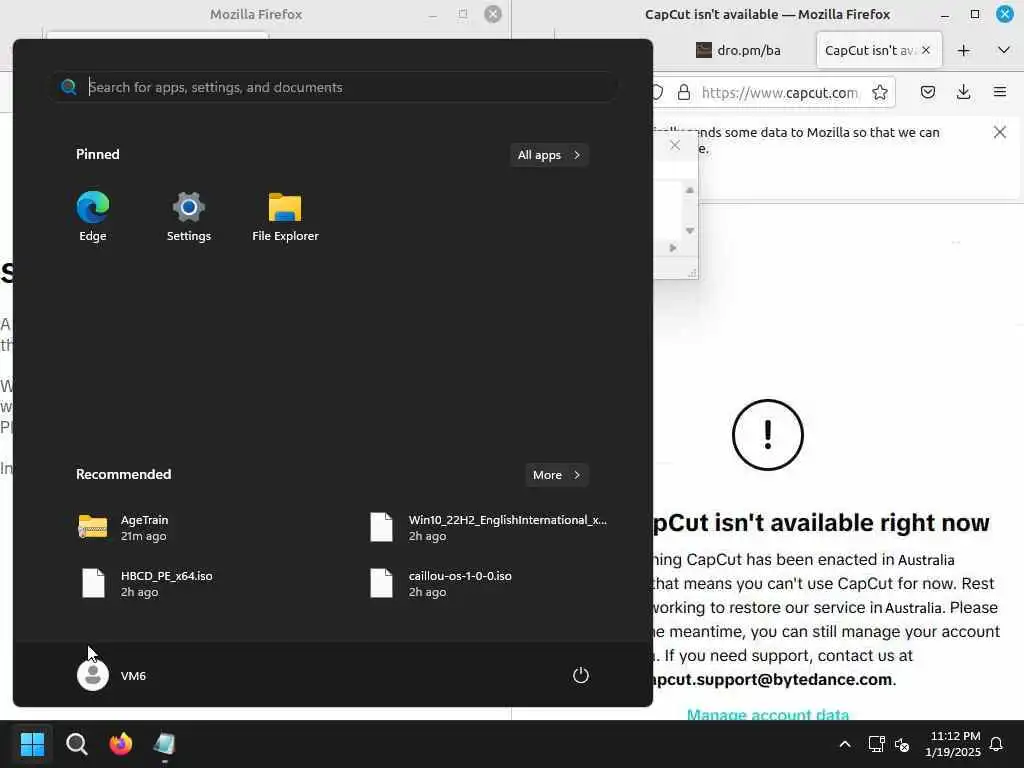The height and width of the screenshot is (768, 1024).
Task: Dismiss the Mozilla data notification bar
Action: 1000,133
